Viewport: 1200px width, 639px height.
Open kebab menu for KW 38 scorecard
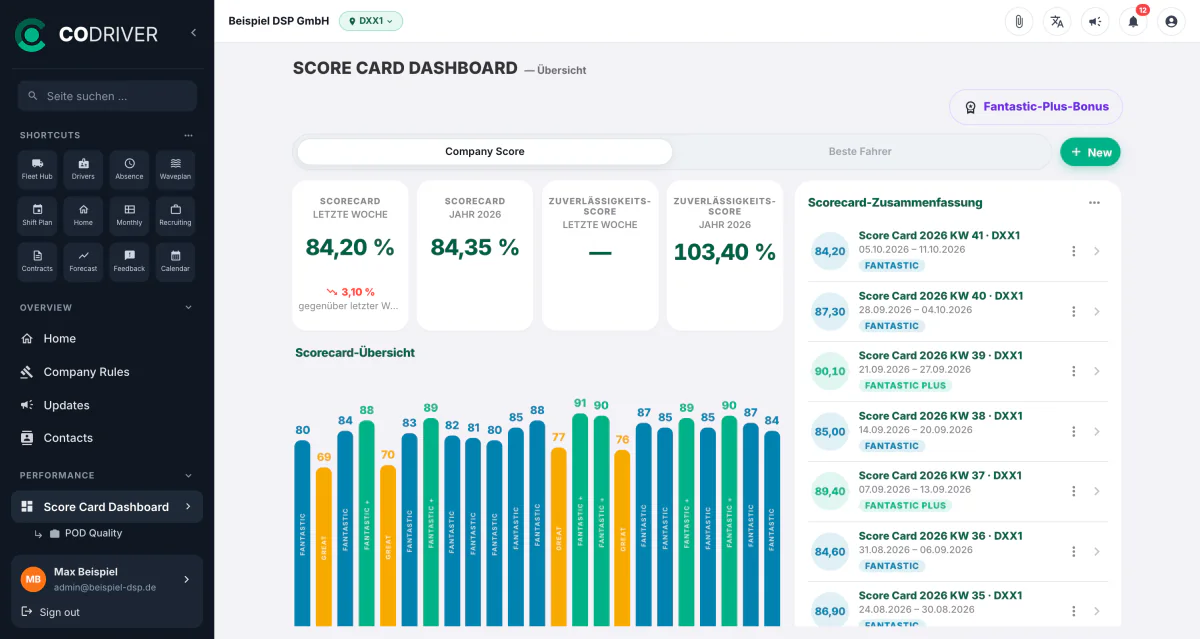[1074, 431]
